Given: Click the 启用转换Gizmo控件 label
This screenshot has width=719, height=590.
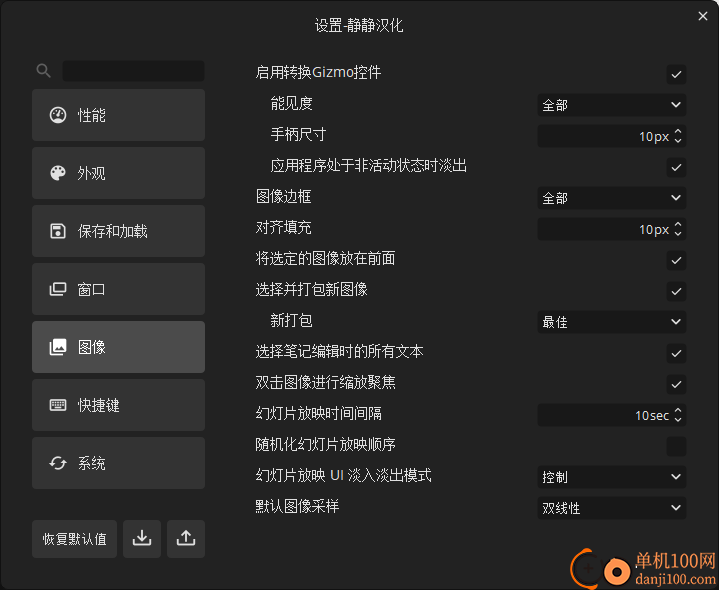Looking at the screenshot, I should coord(318,72).
